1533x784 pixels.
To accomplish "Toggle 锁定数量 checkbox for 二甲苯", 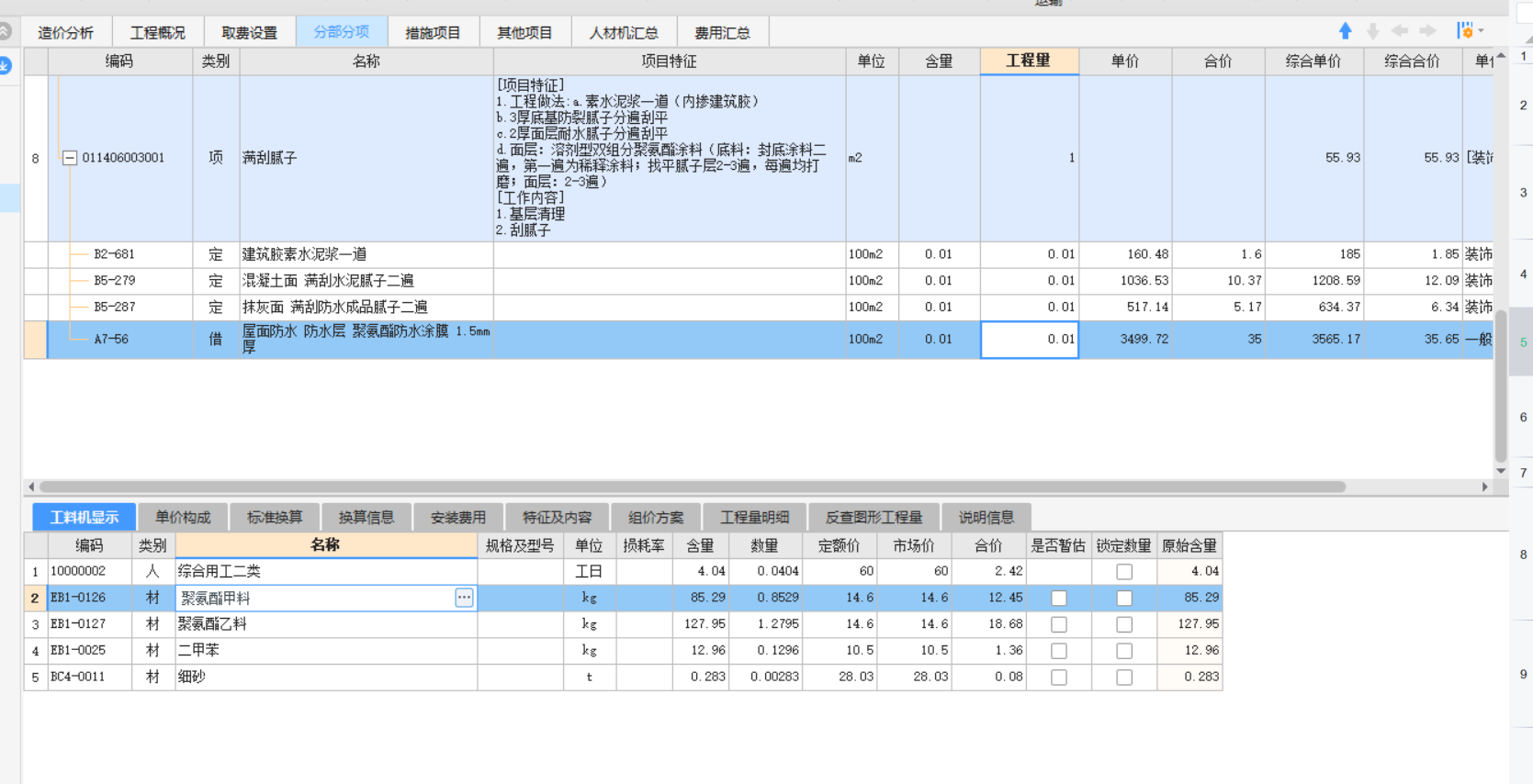I will [x=1124, y=651].
